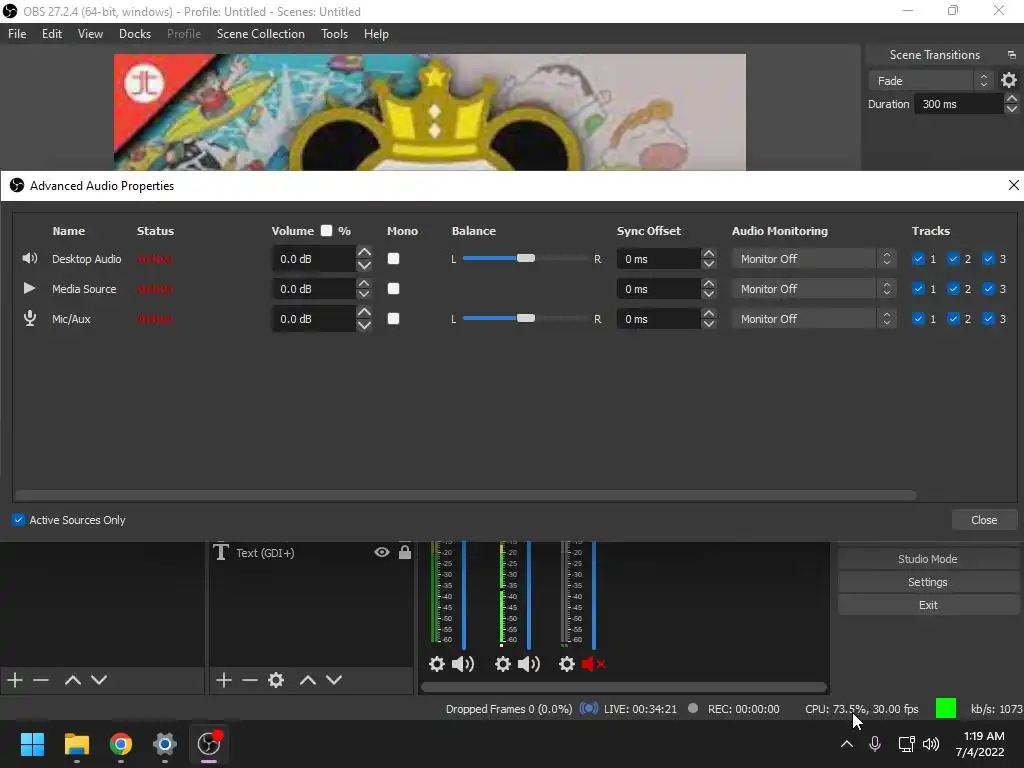Toggle Media Source track 3
1024x768 pixels.
[988, 289]
